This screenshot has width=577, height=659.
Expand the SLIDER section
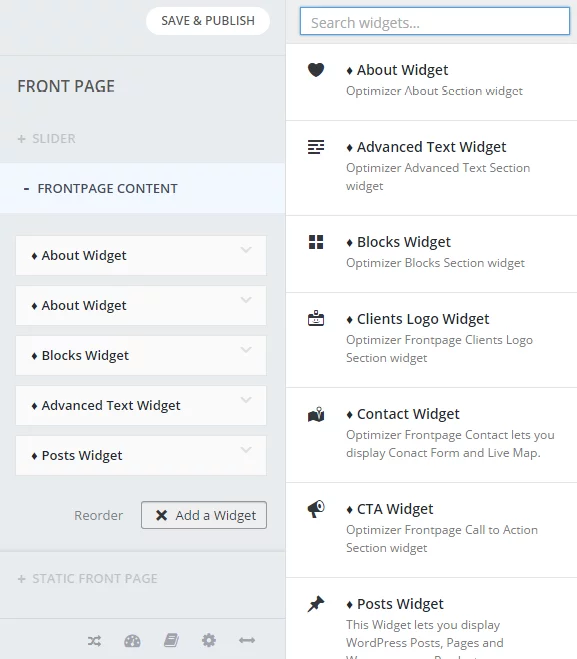coord(46,139)
